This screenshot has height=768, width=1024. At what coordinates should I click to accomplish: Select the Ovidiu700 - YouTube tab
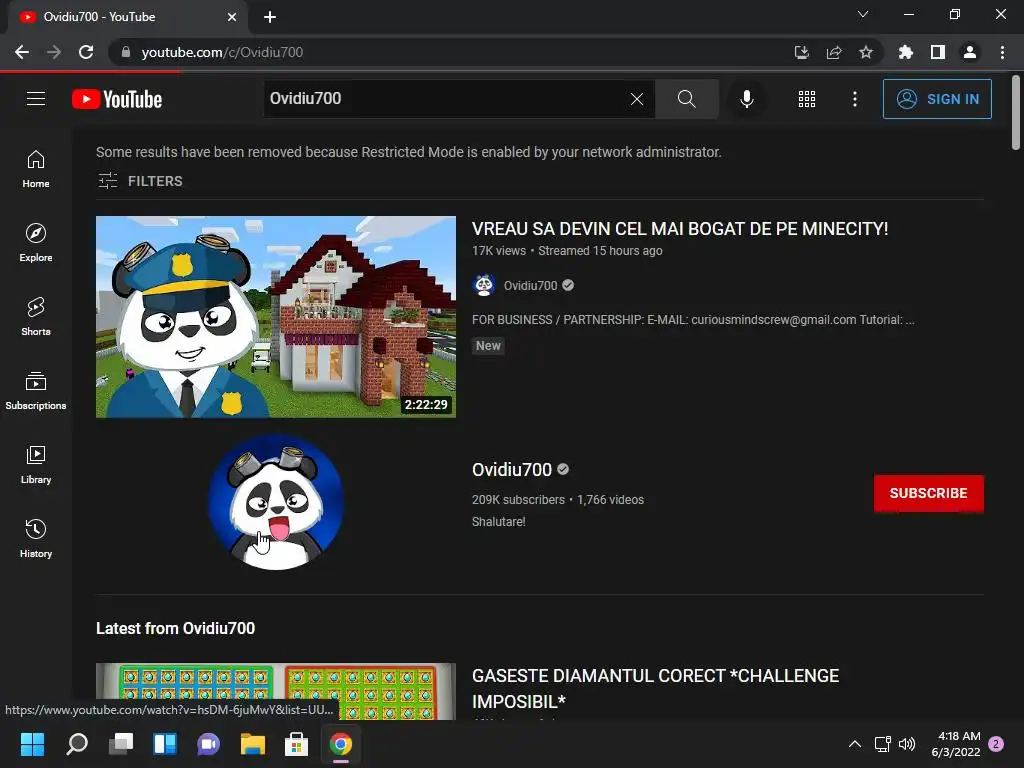coord(127,17)
